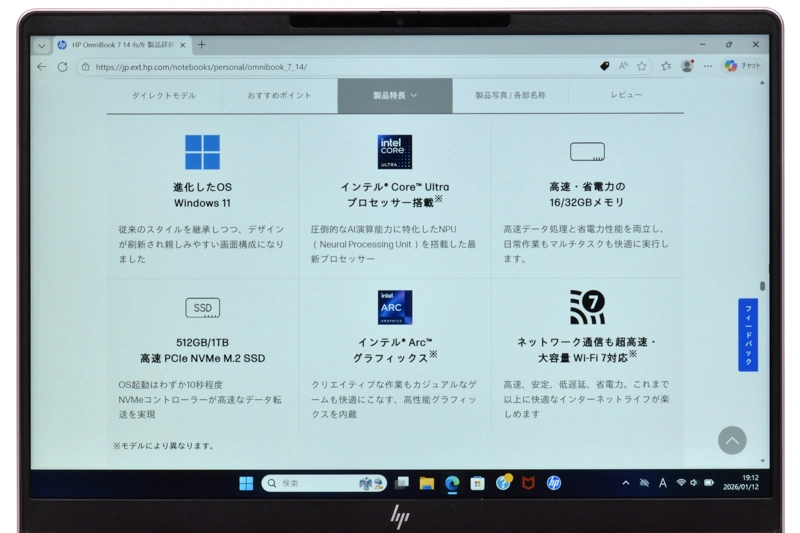Select heading インテル Core Ultra プロセッサー搭載
Image resolution: width=800 pixels, height=533 pixels.
tap(395, 195)
